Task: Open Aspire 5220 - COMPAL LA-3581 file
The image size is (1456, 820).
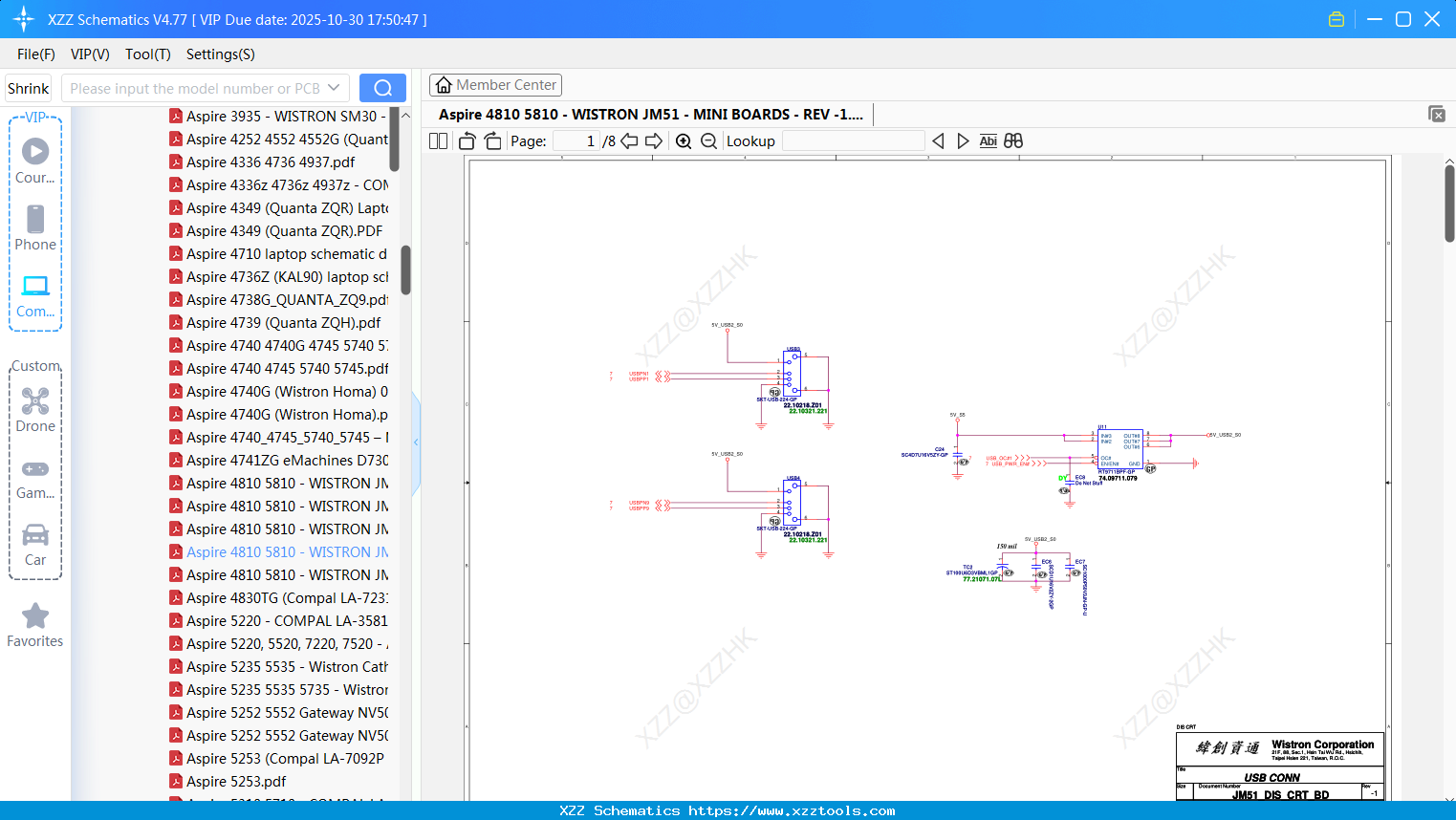Action: (x=287, y=621)
